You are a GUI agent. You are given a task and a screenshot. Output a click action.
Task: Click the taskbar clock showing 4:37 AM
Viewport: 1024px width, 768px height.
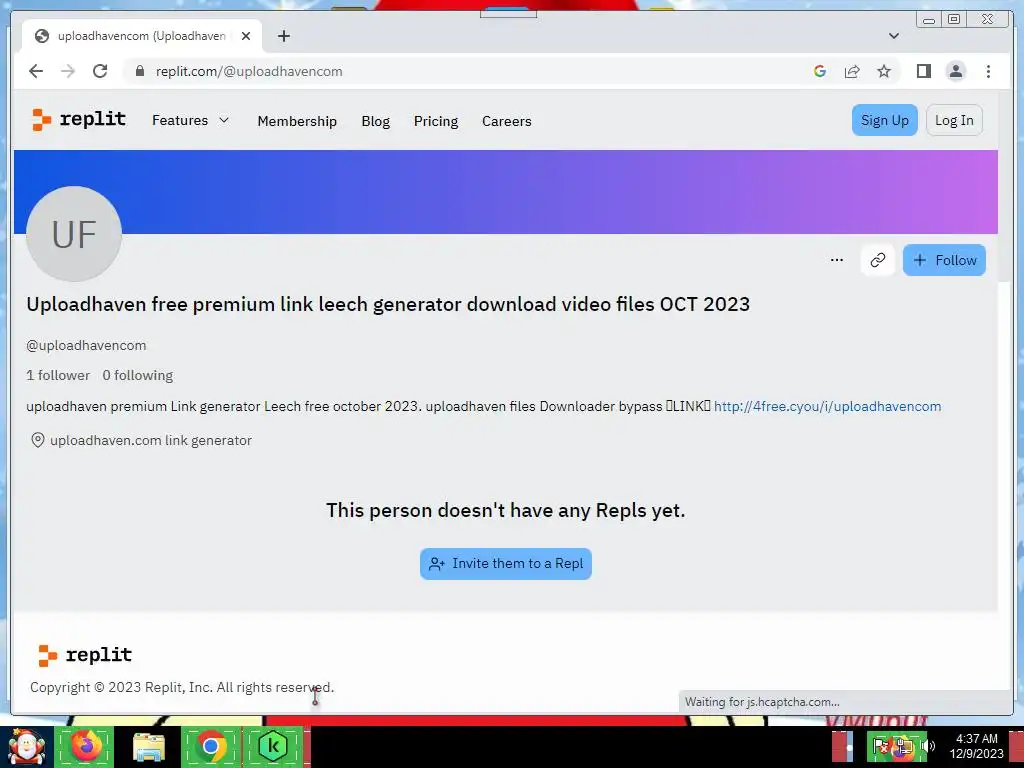tap(976, 746)
